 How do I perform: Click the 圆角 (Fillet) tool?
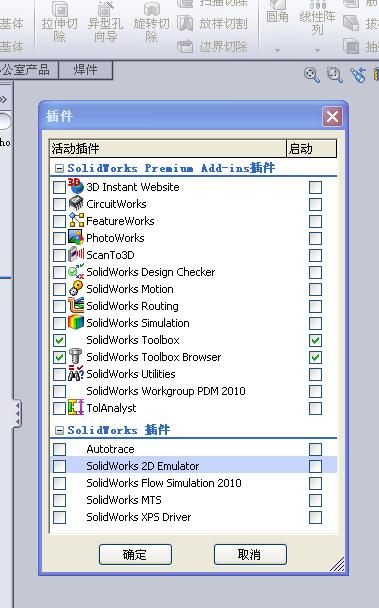(277, 12)
